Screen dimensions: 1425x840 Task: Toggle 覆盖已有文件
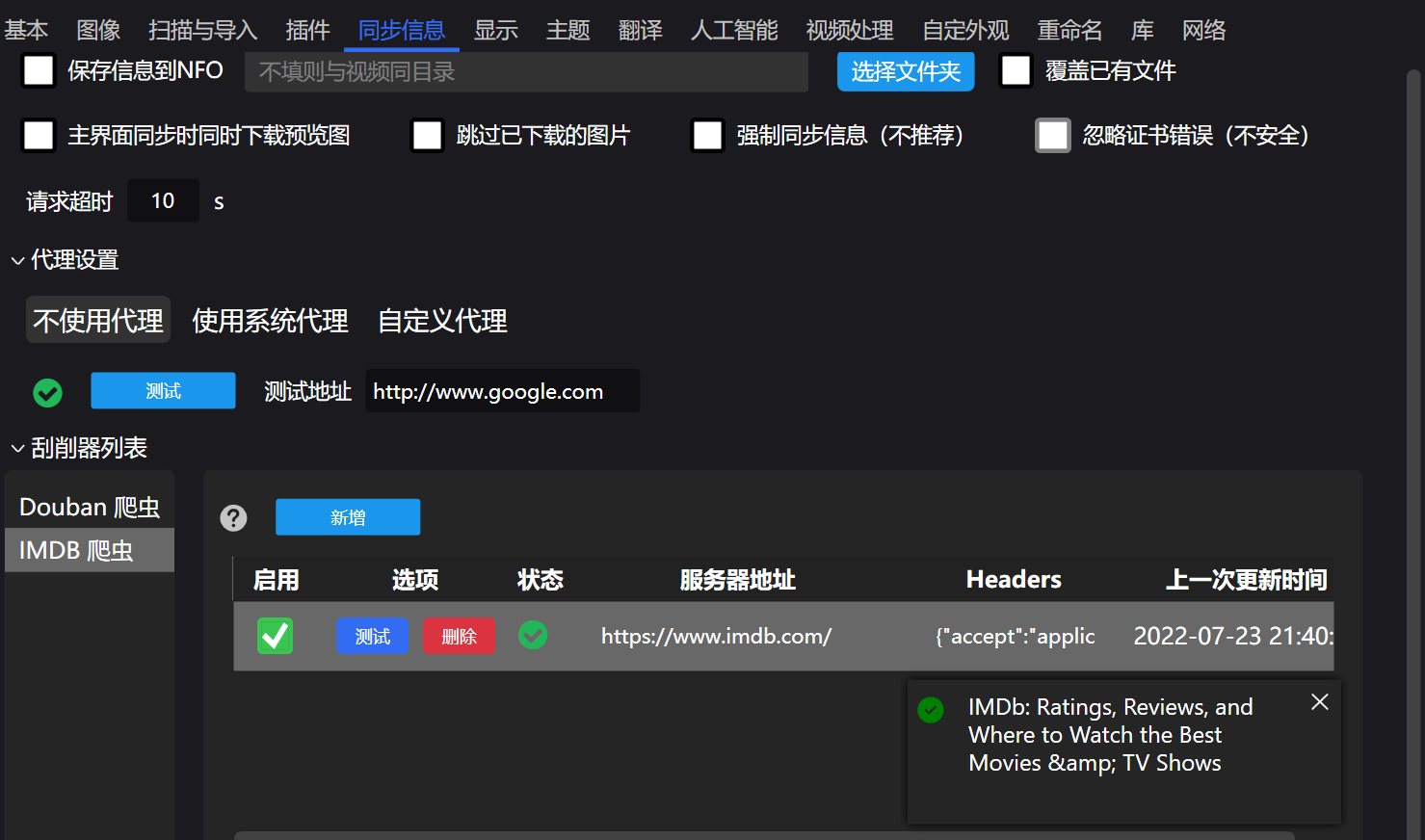(1016, 69)
